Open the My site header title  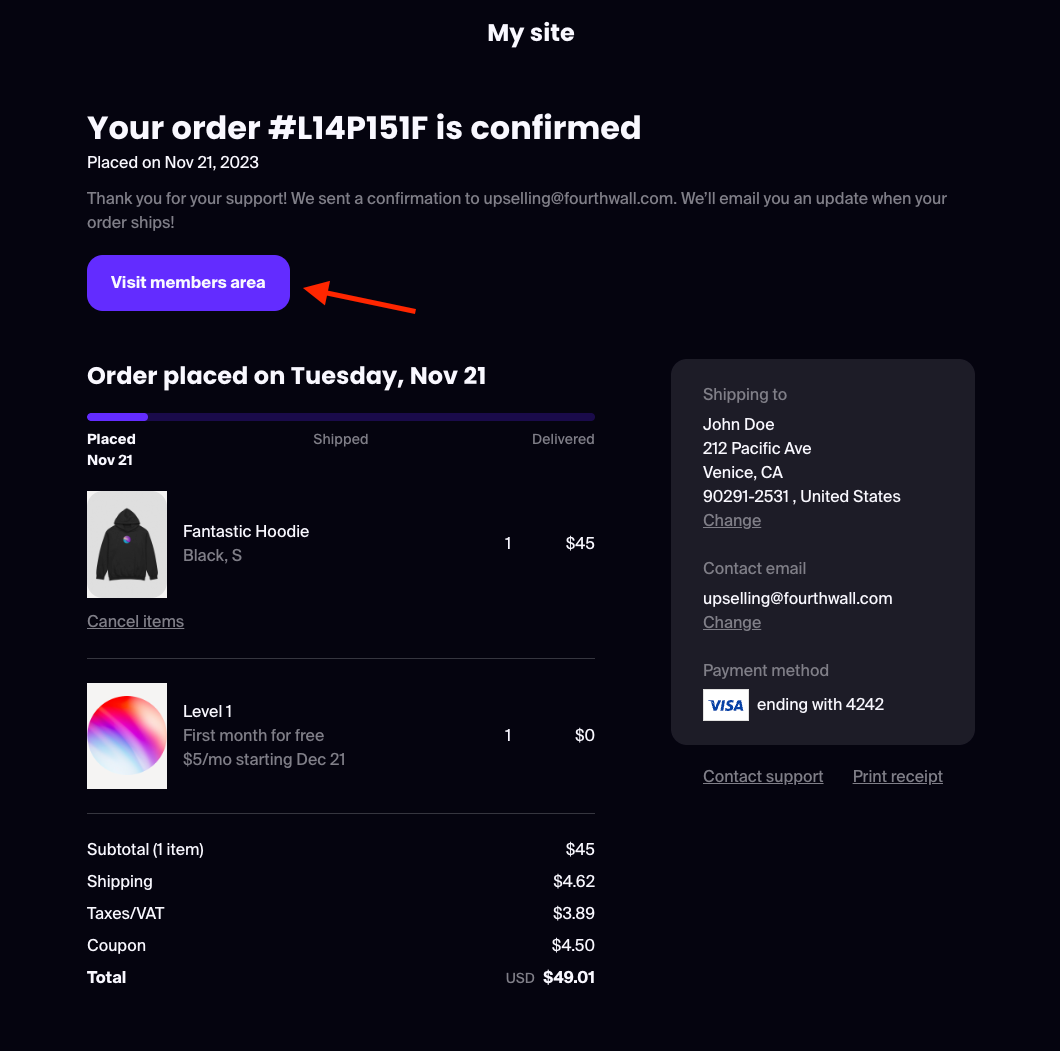[530, 33]
